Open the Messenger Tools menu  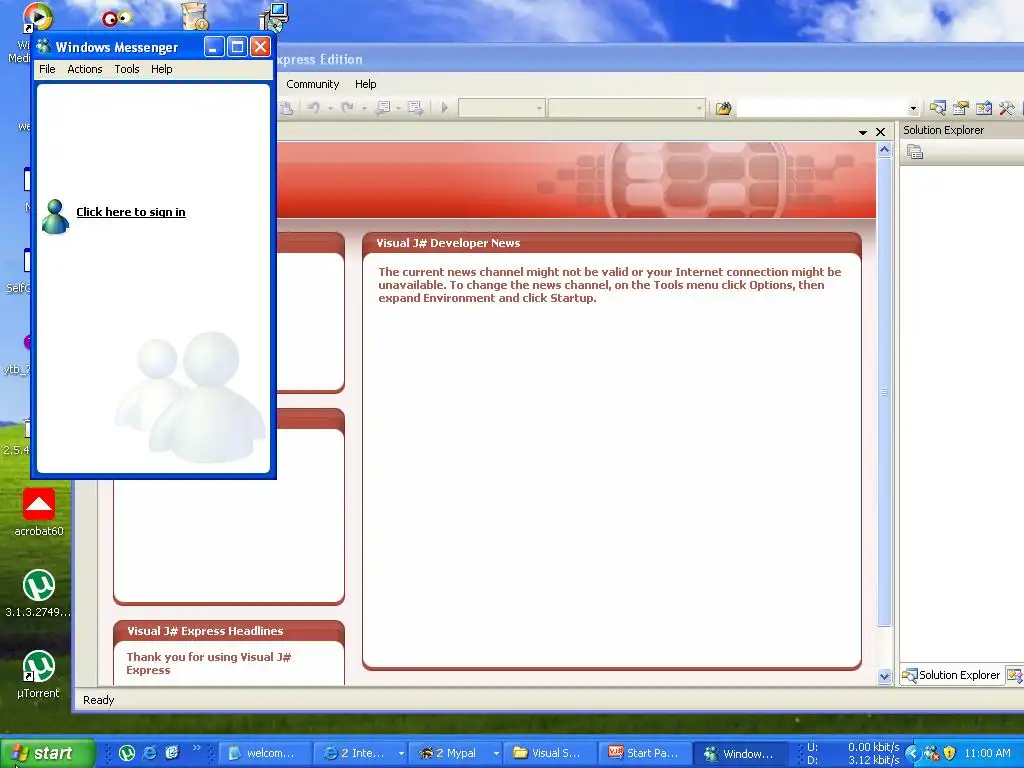click(x=127, y=69)
